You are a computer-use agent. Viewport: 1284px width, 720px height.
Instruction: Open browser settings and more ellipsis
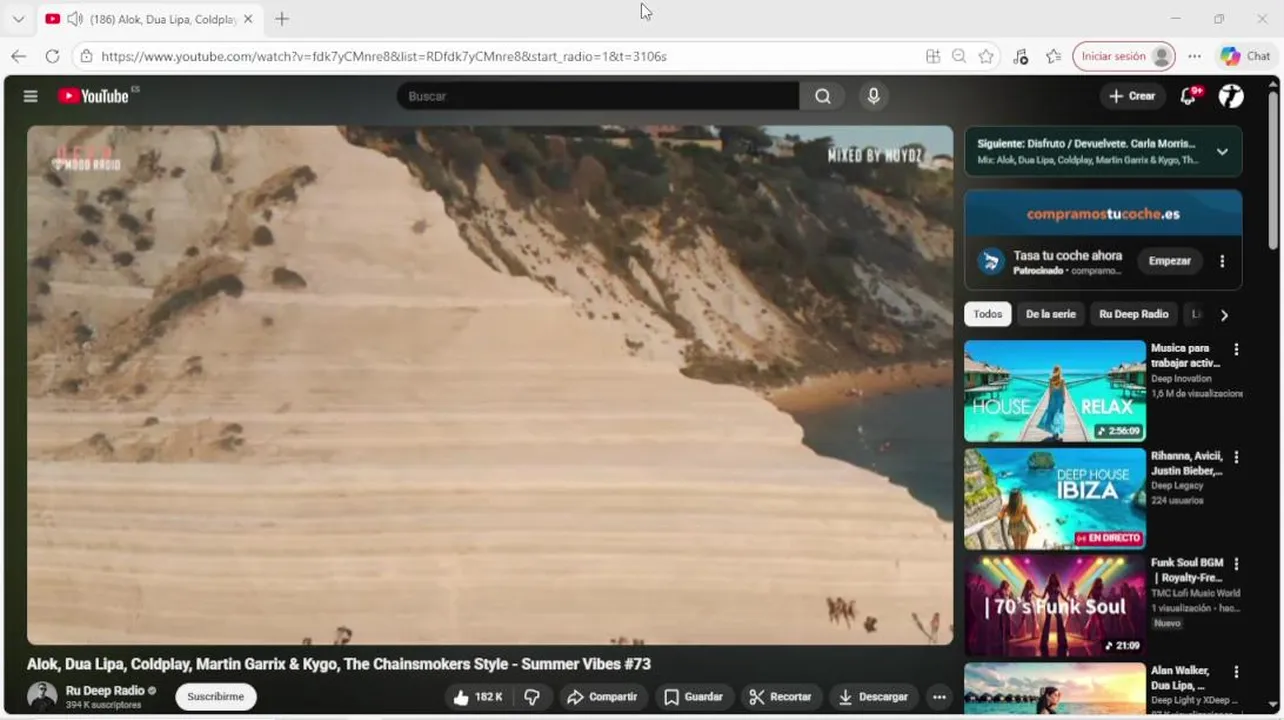pyautogui.click(x=1196, y=56)
